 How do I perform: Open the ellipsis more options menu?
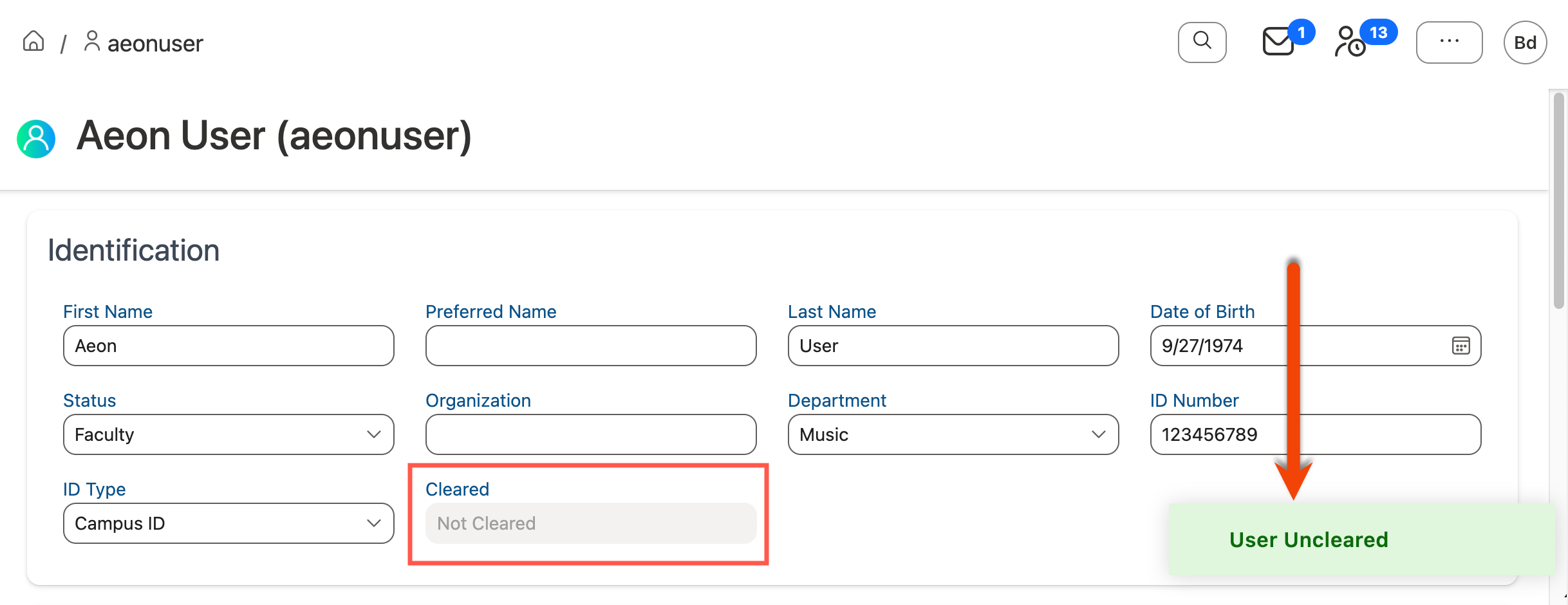[1450, 42]
